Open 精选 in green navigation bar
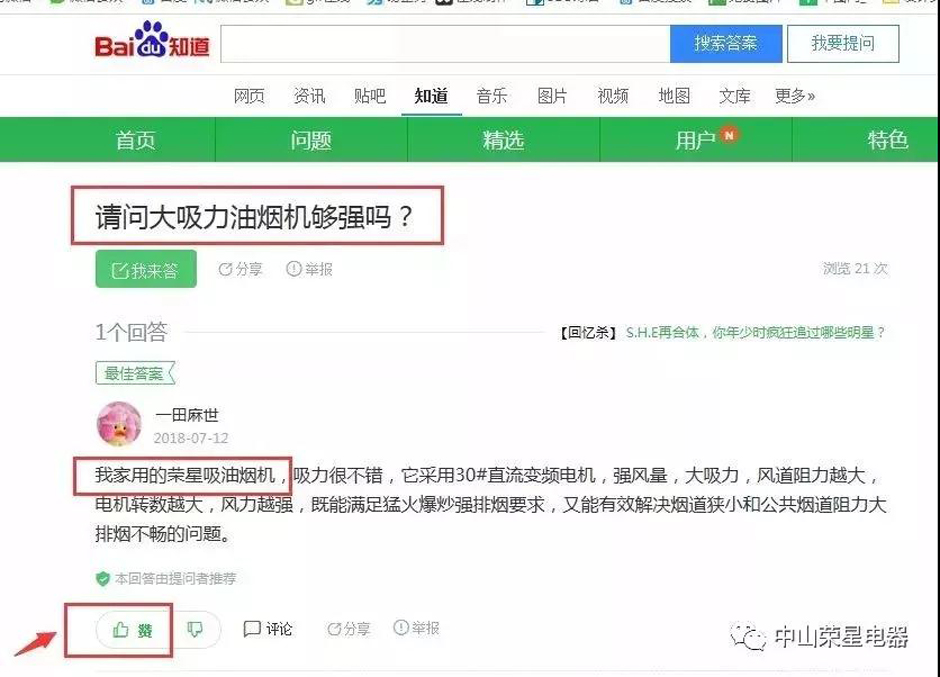This screenshot has width=940, height=677. 503,140
